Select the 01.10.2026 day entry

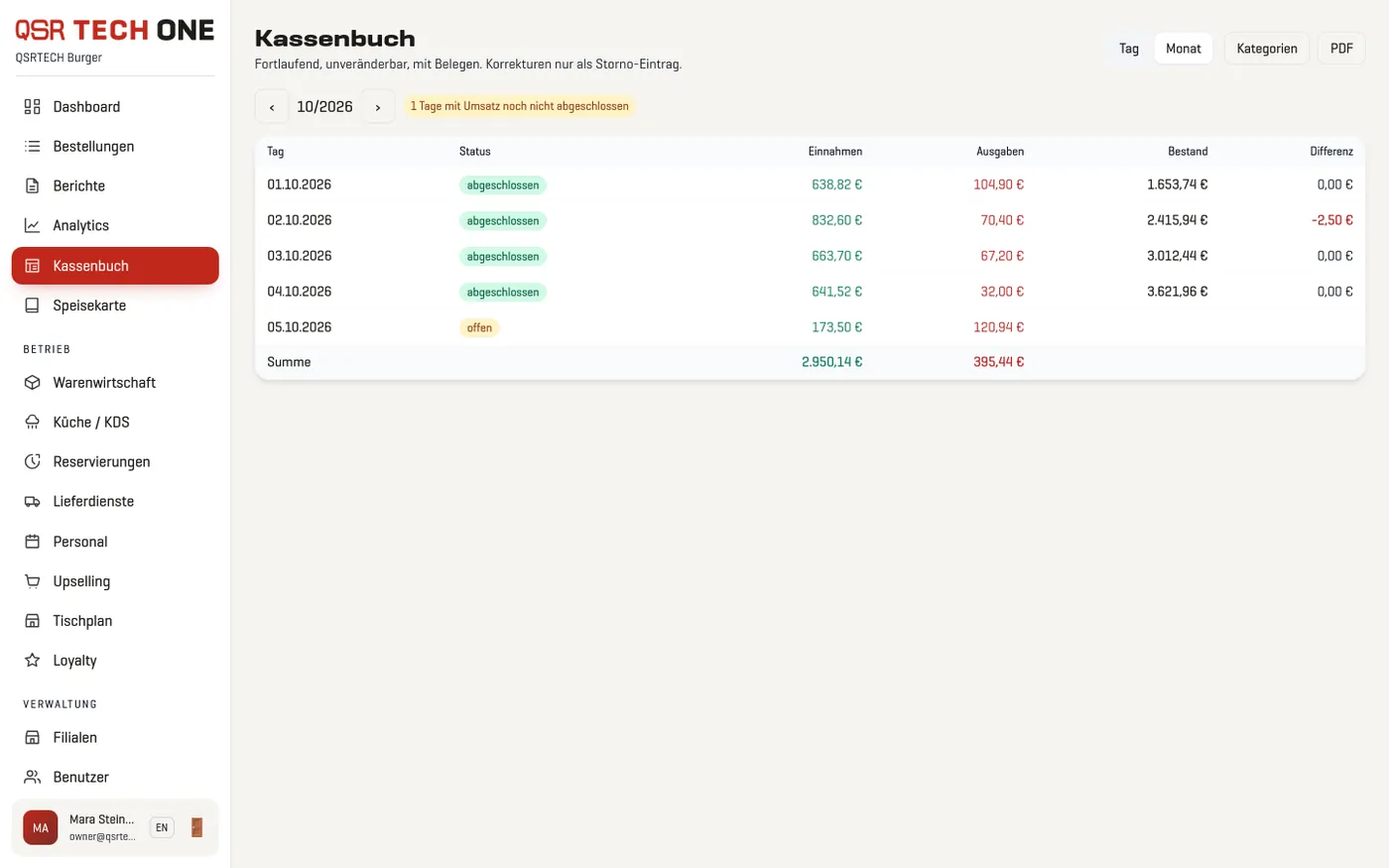[x=810, y=185]
